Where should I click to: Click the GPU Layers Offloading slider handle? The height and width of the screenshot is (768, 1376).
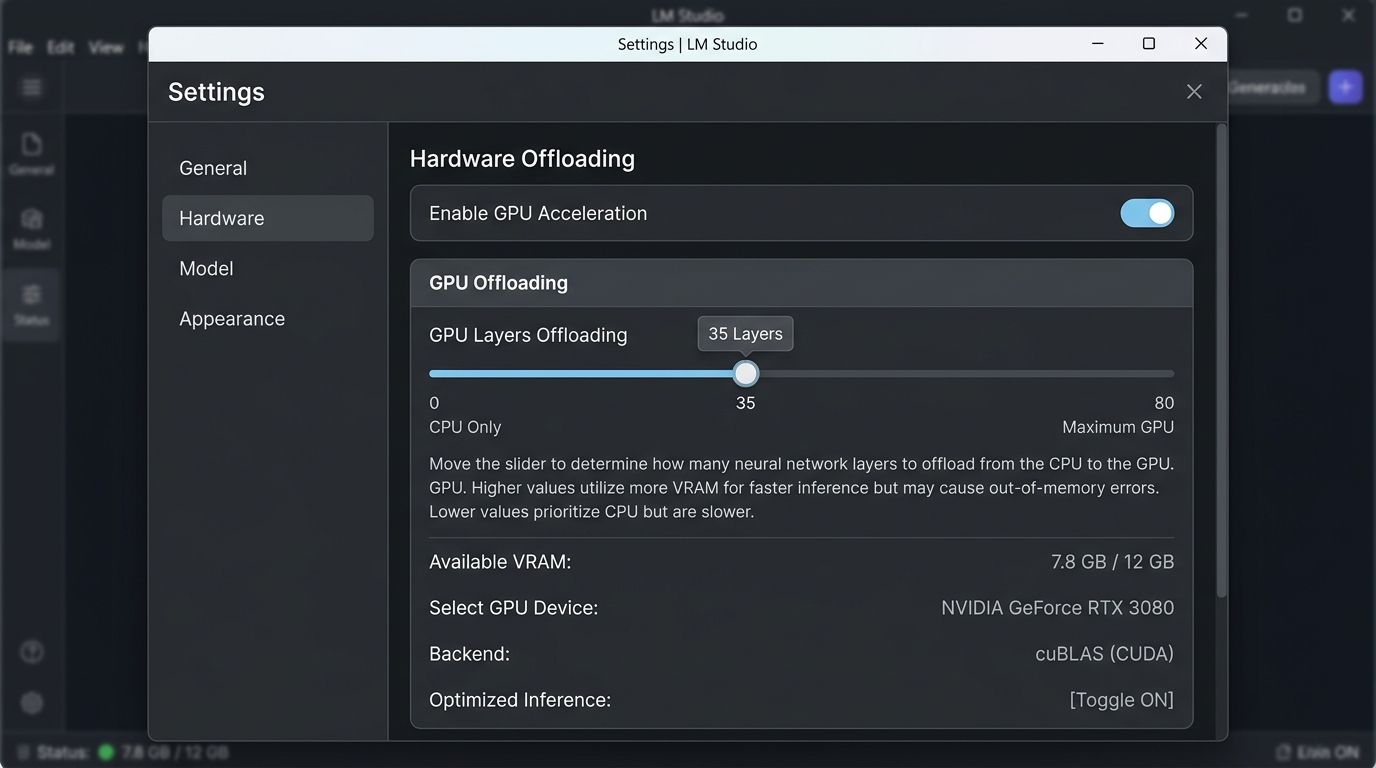coord(746,374)
